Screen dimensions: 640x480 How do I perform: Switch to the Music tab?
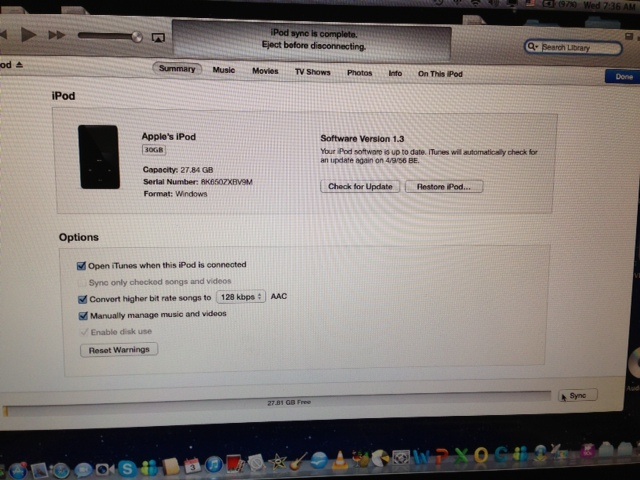click(224, 71)
